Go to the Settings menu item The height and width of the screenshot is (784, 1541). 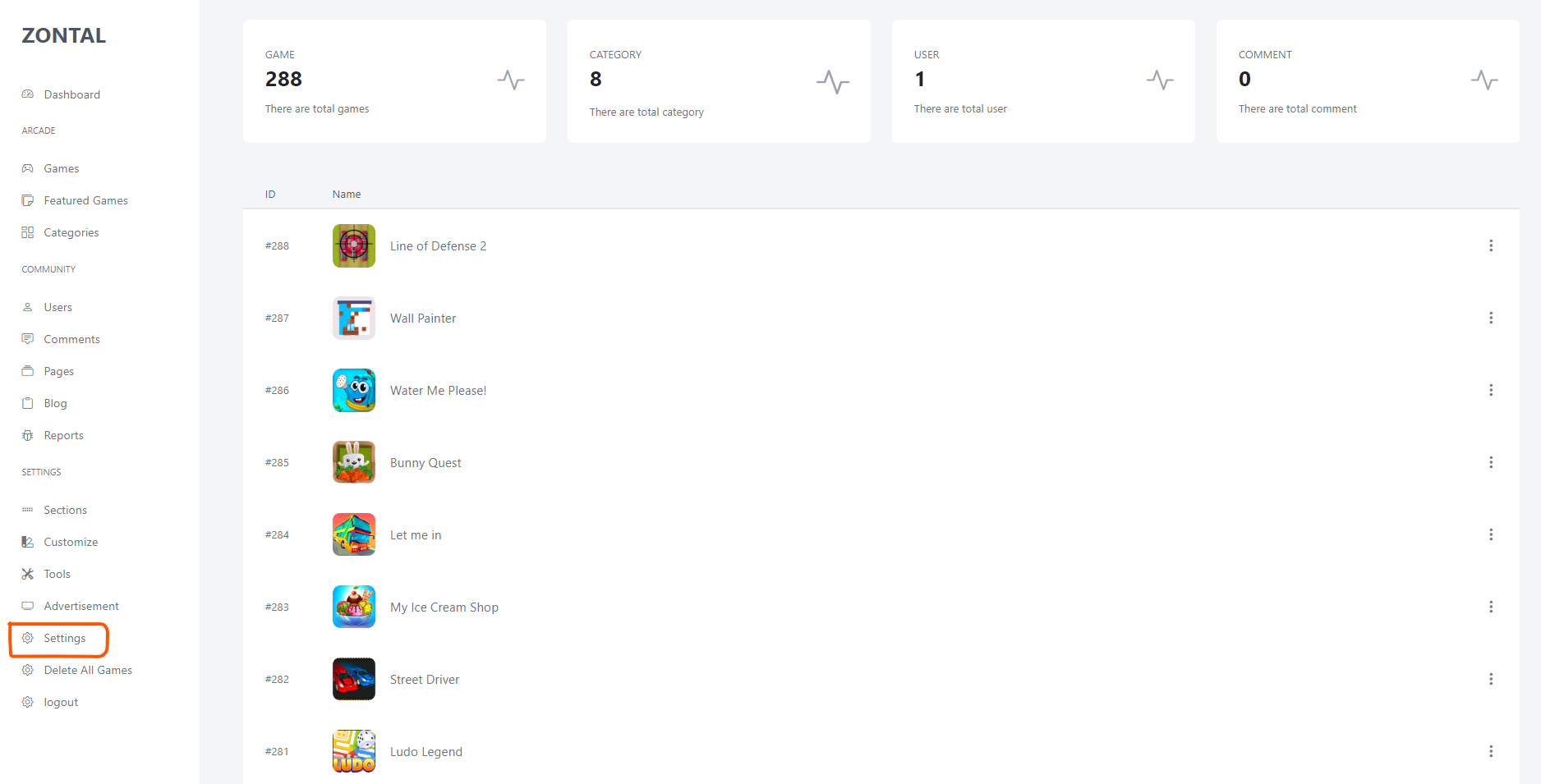pyautogui.click(x=64, y=638)
